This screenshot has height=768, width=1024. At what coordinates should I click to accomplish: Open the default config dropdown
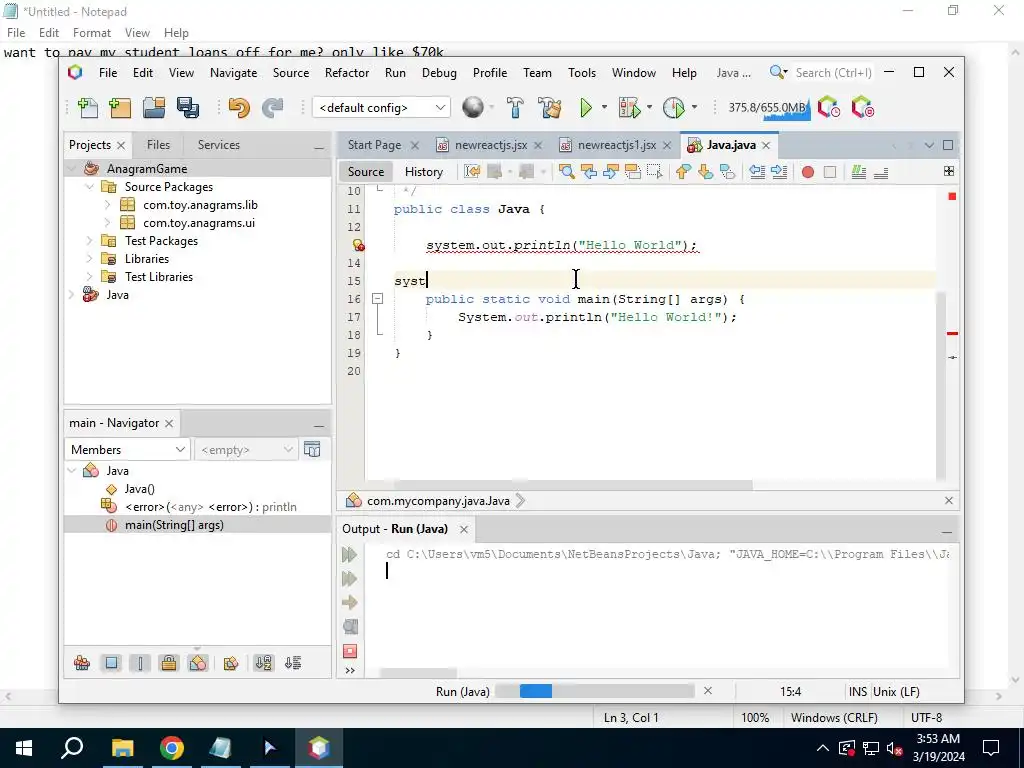[x=381, y=108]
